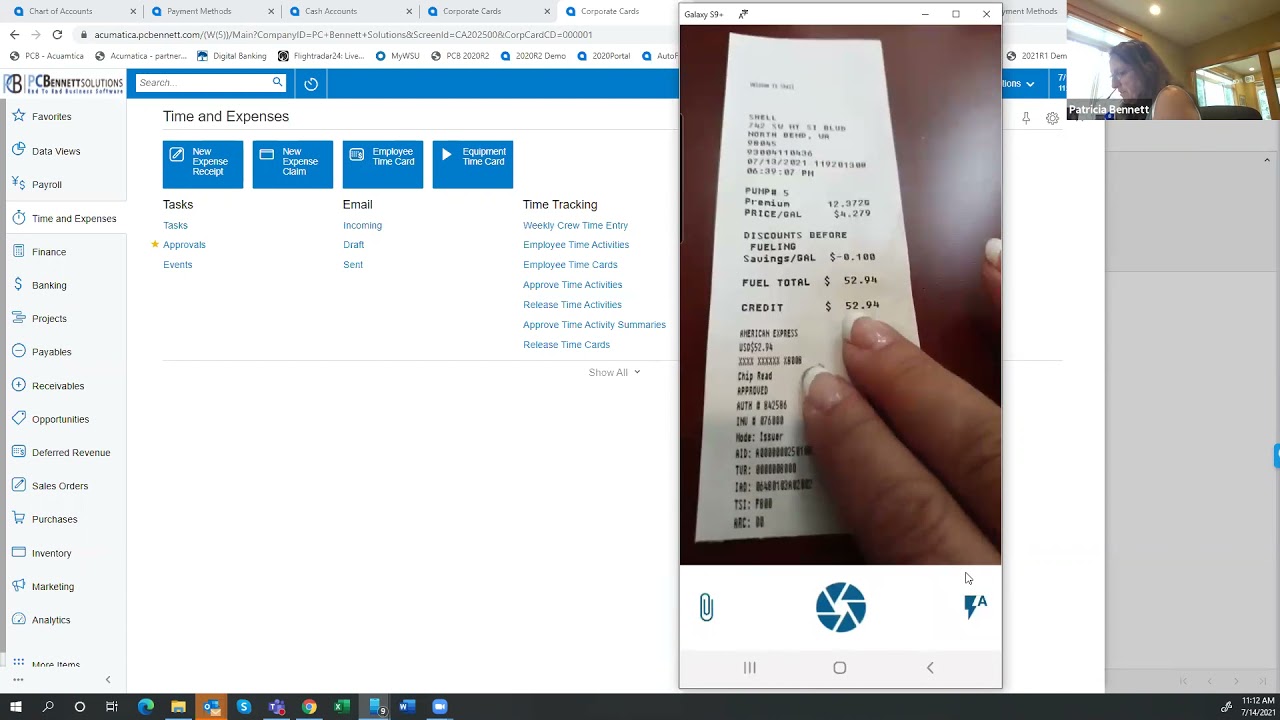
Task: Close the Cash Accounts browser tab
Action: (409, 11)
